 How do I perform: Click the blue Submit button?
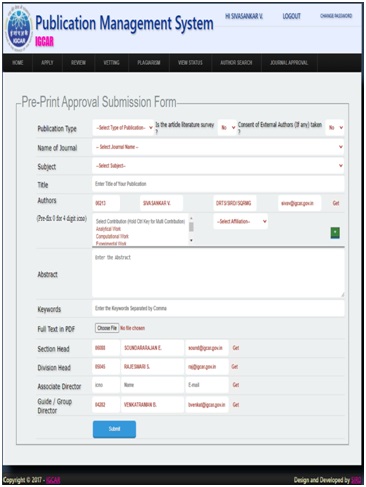click(x=114, y=429)
